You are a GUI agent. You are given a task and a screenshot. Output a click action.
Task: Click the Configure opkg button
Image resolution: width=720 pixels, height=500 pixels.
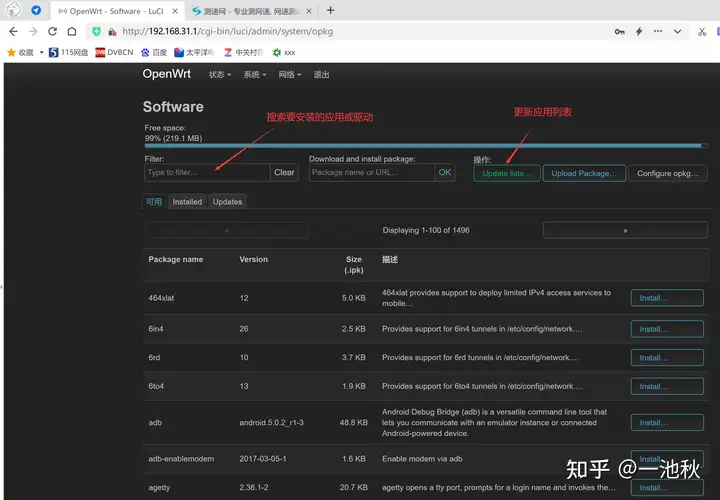coord(668,173)
